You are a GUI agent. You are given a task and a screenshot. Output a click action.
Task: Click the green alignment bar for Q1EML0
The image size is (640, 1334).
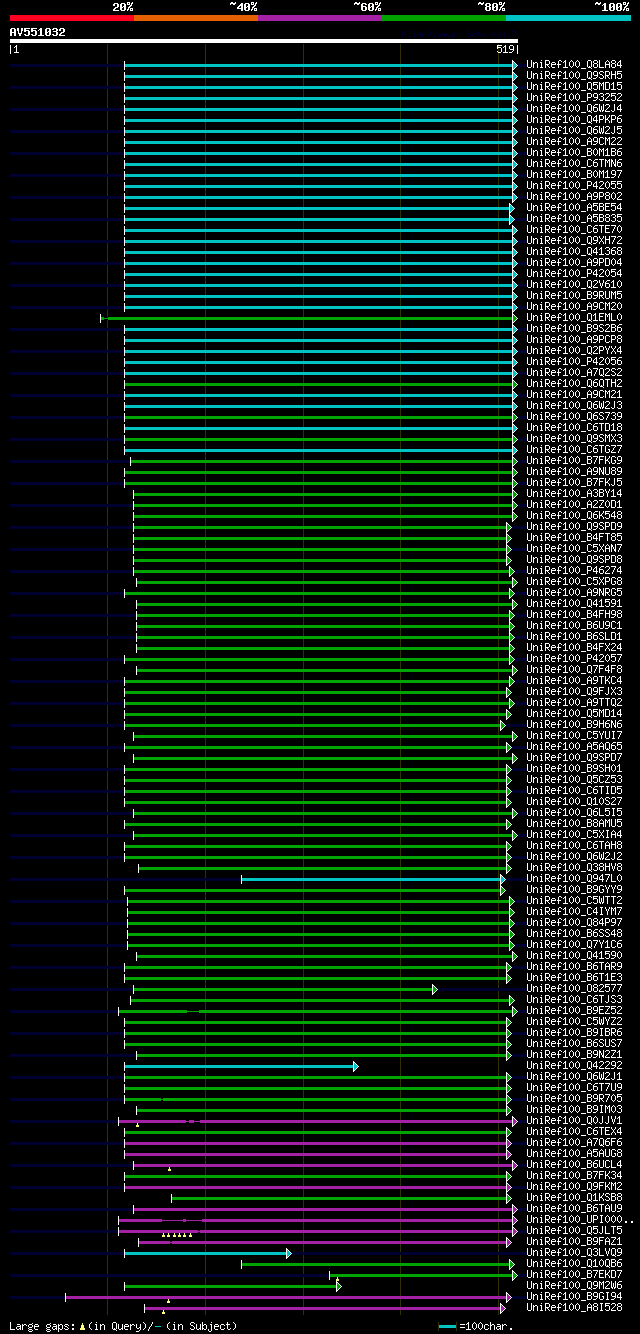coord(308,318)
